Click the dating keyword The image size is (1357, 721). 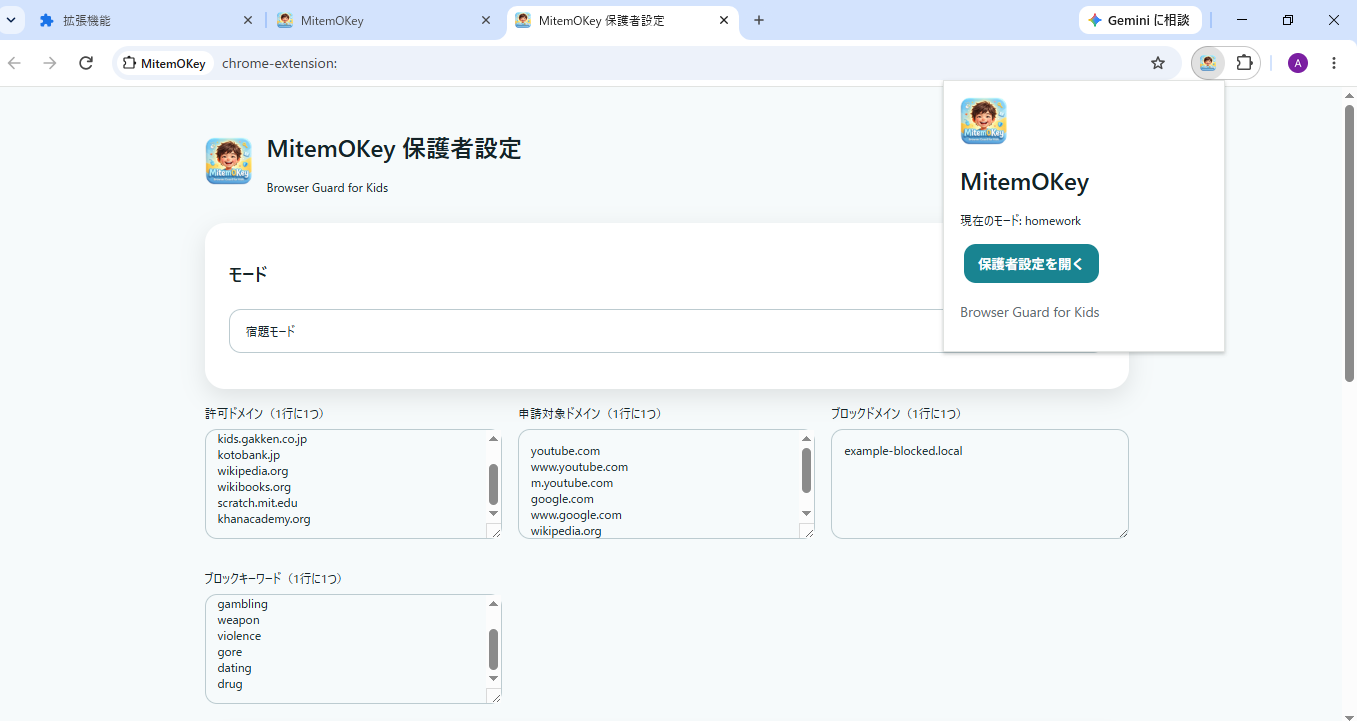coord(235,668)
